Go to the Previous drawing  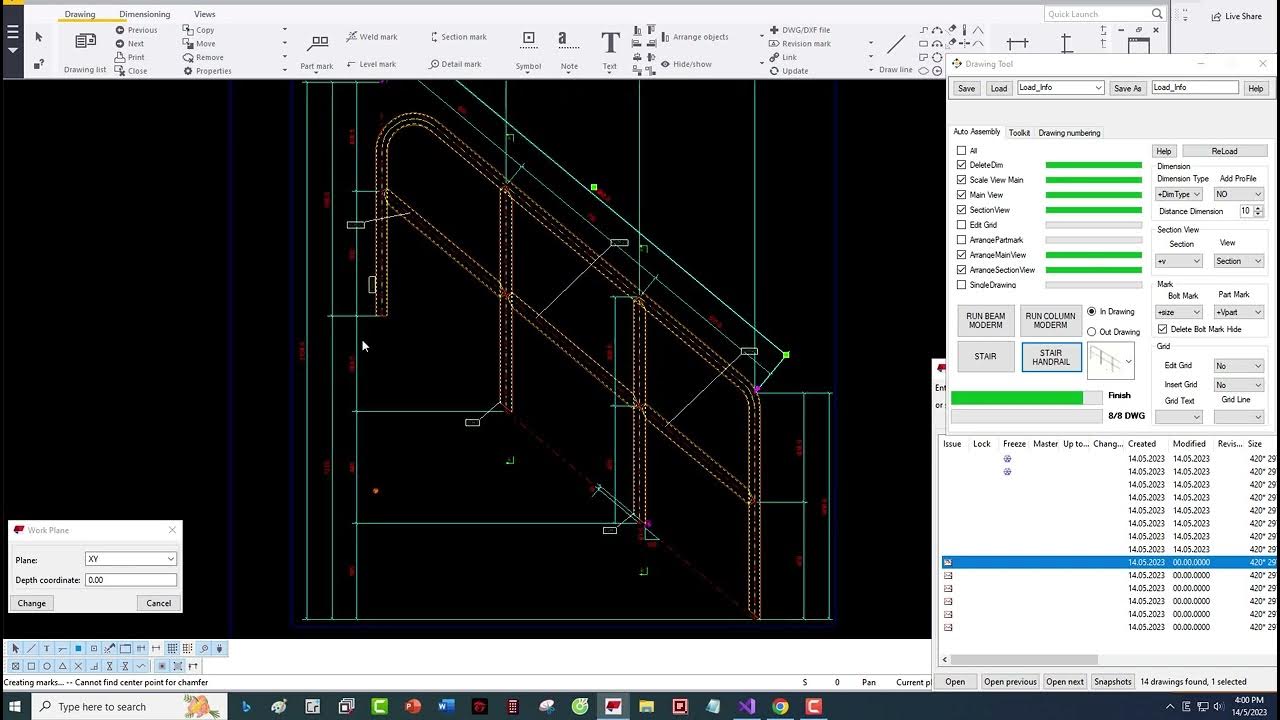pos(136,30)
